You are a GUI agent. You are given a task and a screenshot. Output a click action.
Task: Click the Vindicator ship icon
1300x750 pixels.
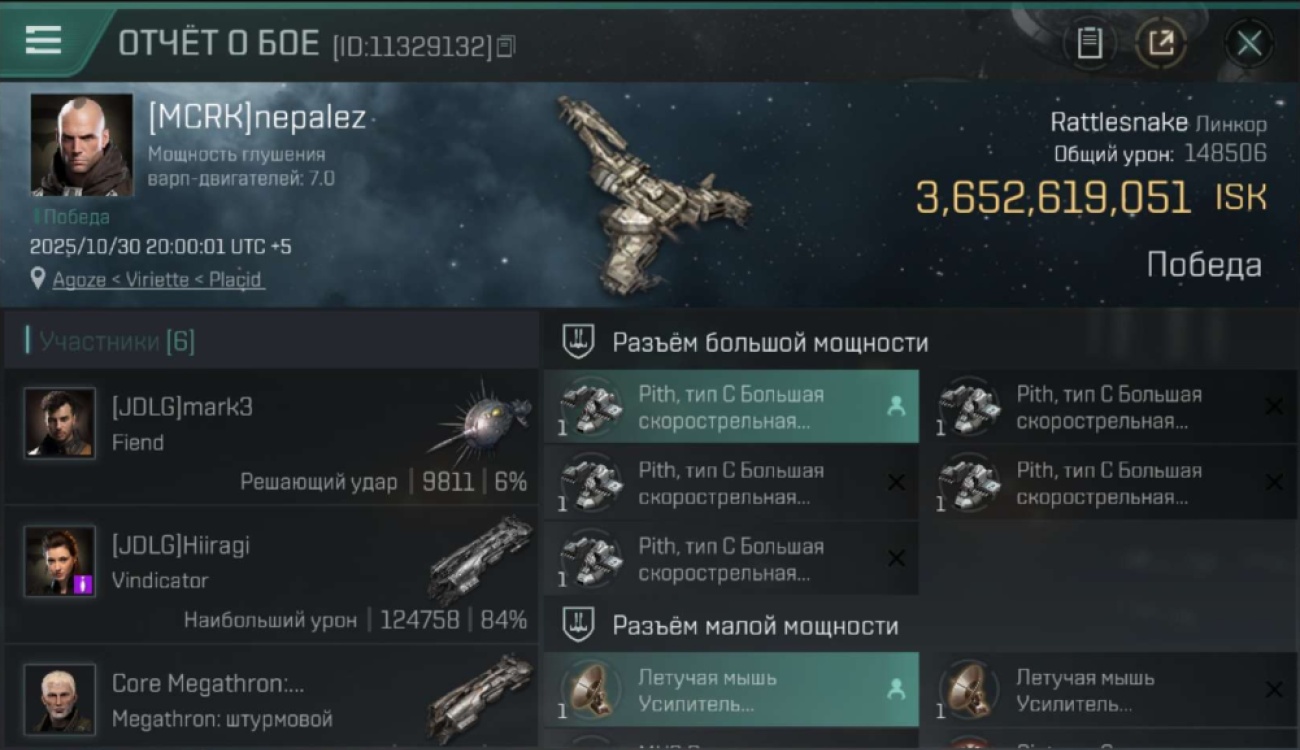pos(481,558)
